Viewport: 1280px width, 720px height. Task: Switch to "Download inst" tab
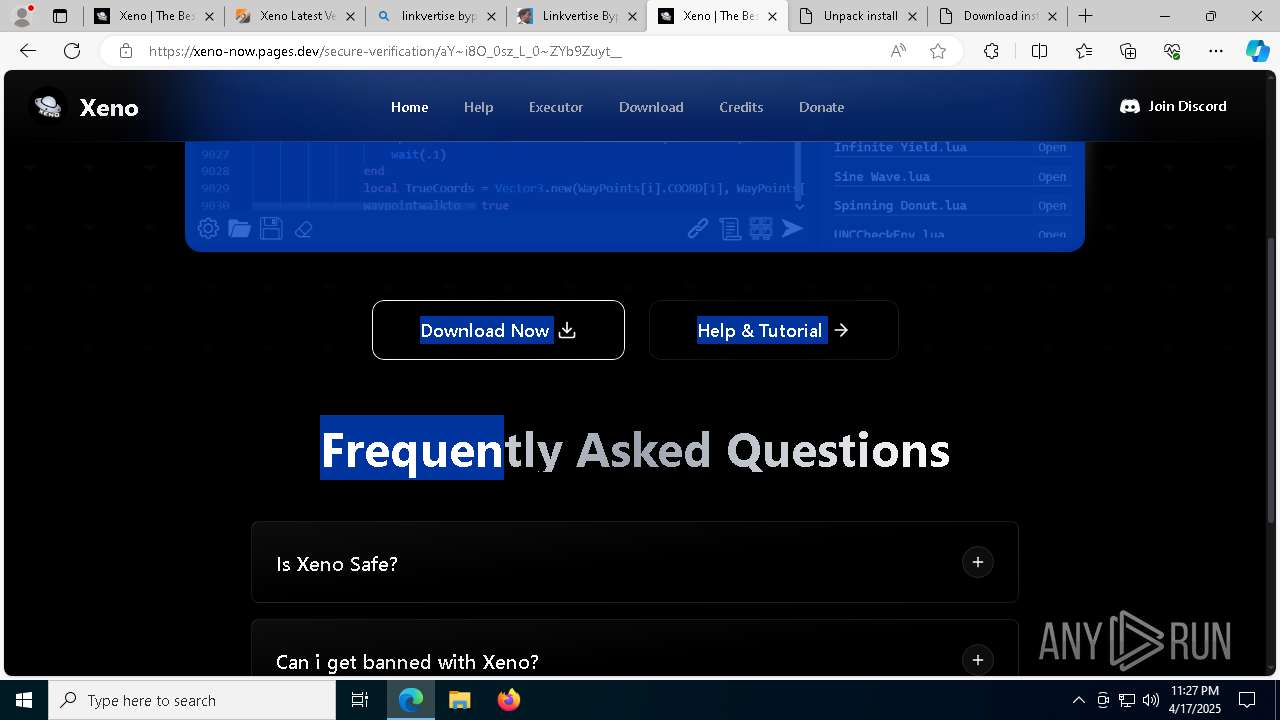click(x=998, y=16)
